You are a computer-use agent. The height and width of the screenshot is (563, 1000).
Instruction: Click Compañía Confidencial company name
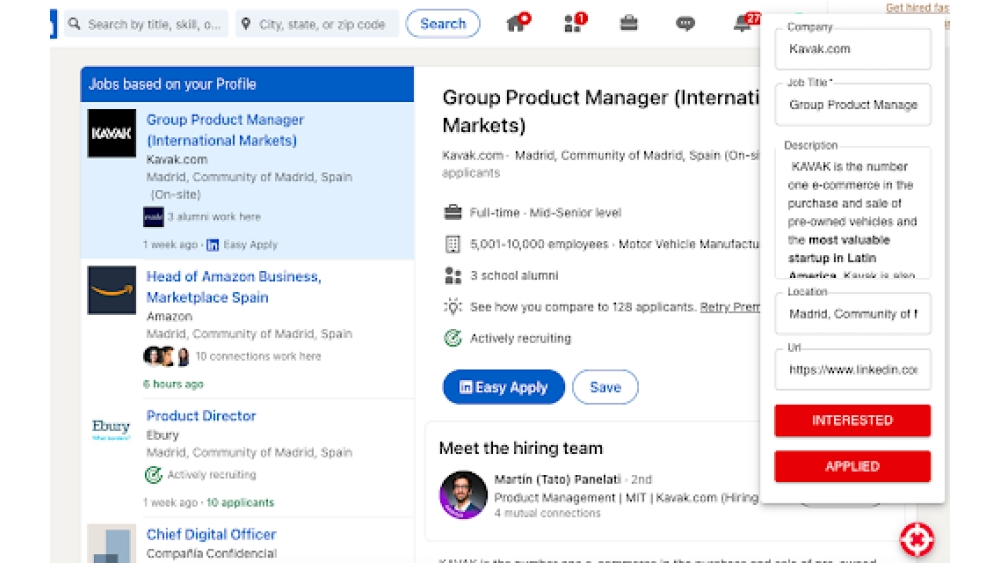pos(211,553)
